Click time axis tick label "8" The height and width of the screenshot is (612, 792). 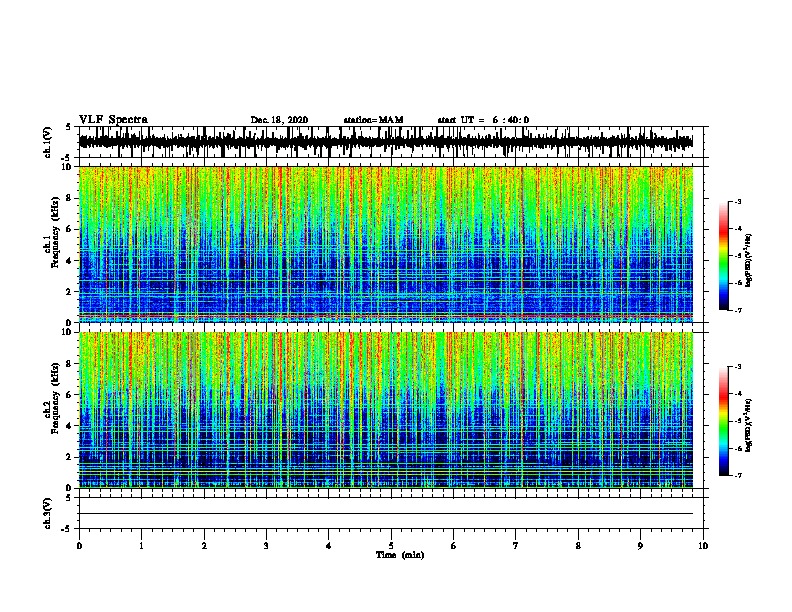click(578, 546)
